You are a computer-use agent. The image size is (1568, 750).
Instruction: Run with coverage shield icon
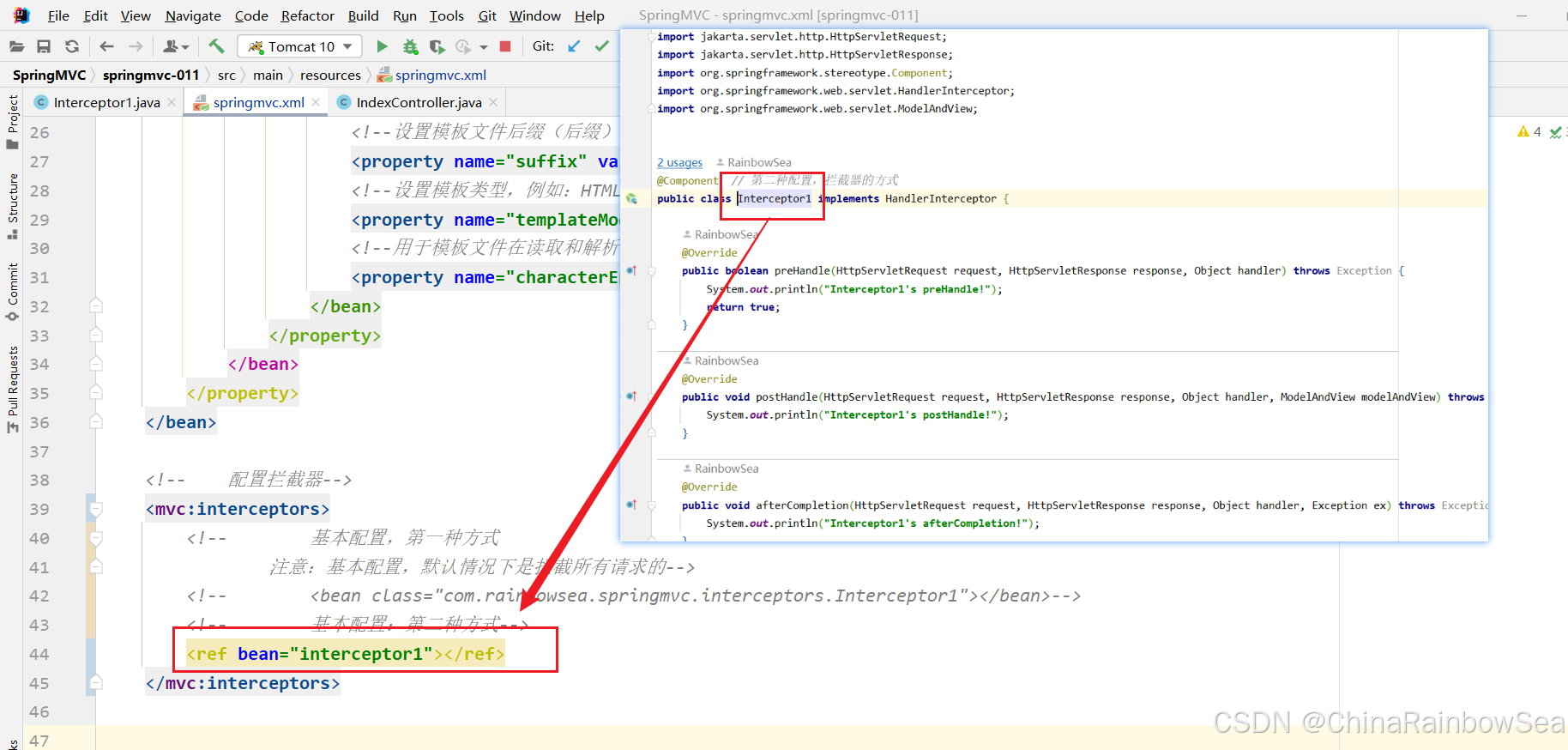[x=437, y=46]
